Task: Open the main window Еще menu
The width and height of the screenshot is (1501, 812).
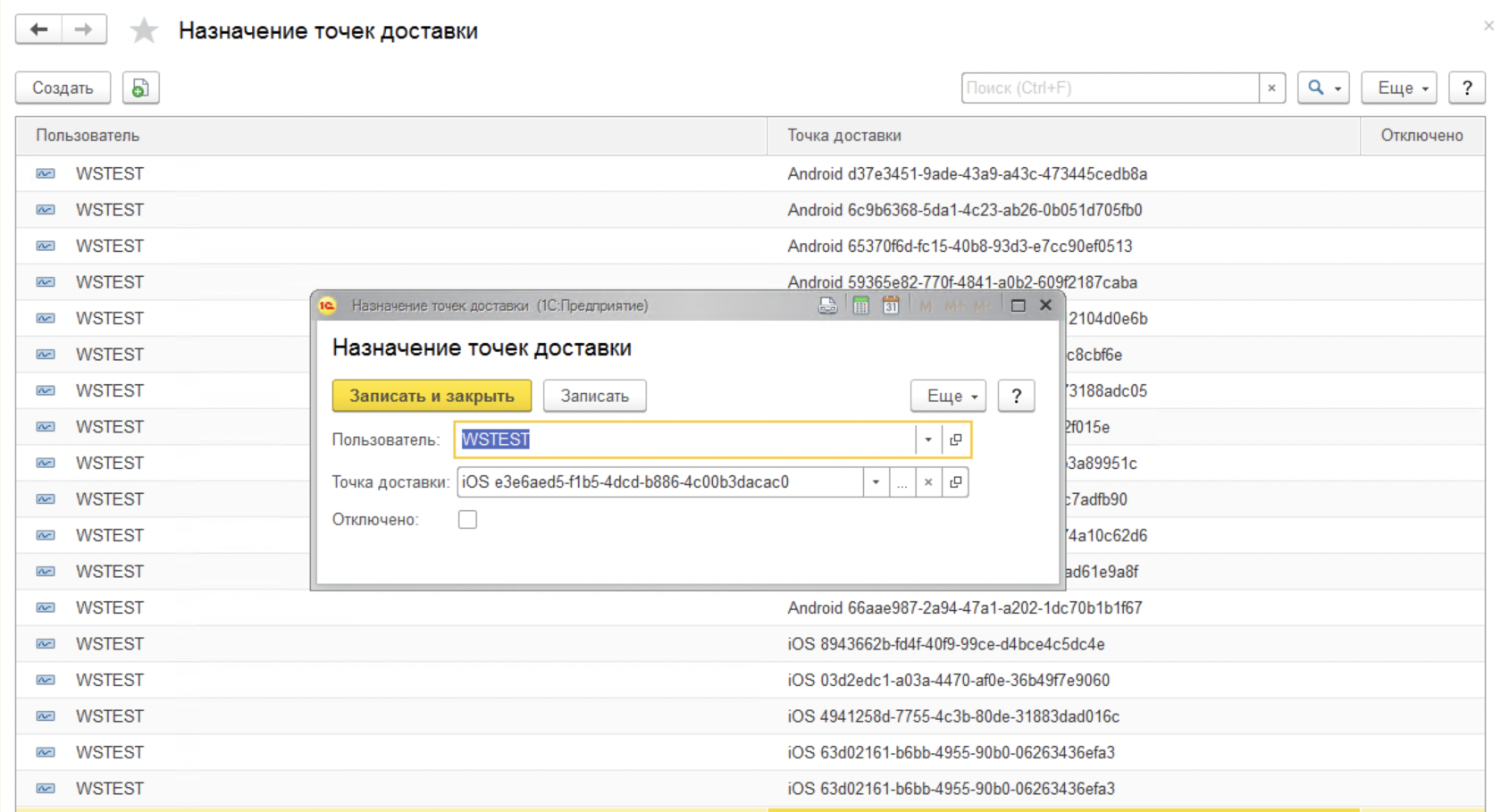Action: pyautogui.click(x=1399, y=88)
